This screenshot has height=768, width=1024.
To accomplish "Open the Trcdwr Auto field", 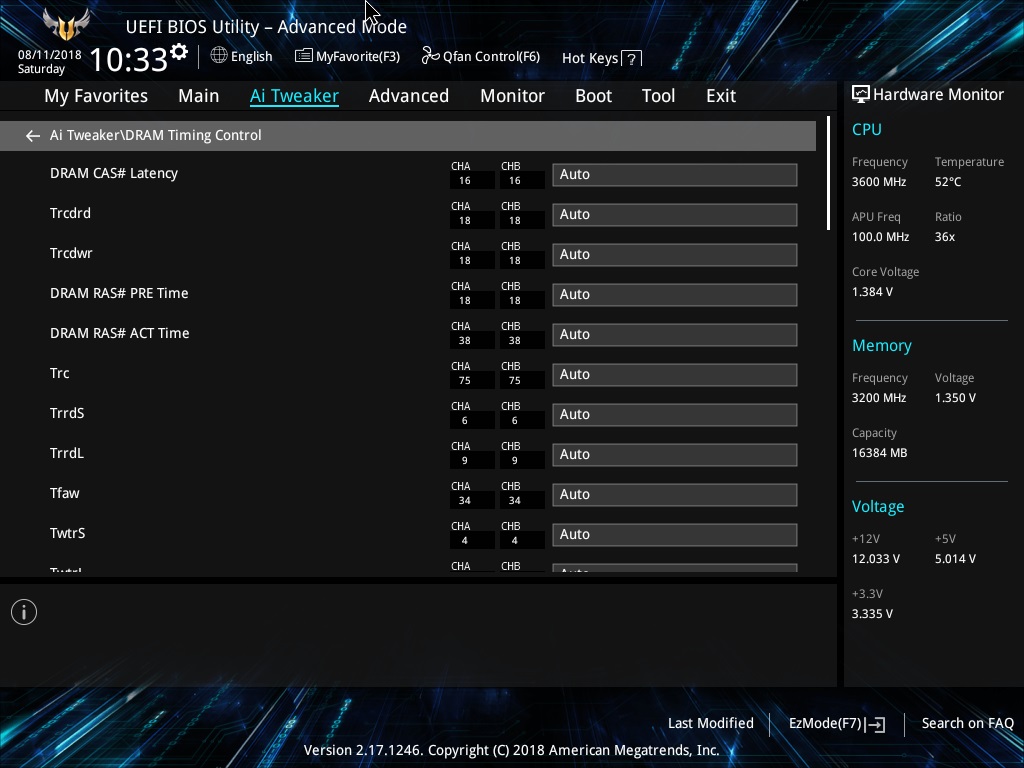I will [x=675, y=255].
